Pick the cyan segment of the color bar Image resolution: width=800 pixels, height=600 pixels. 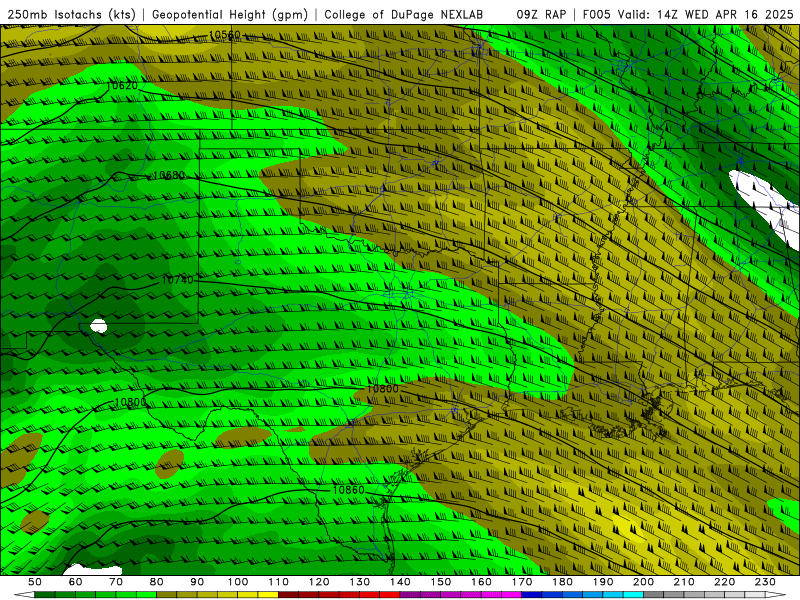[x=633, y=595]
